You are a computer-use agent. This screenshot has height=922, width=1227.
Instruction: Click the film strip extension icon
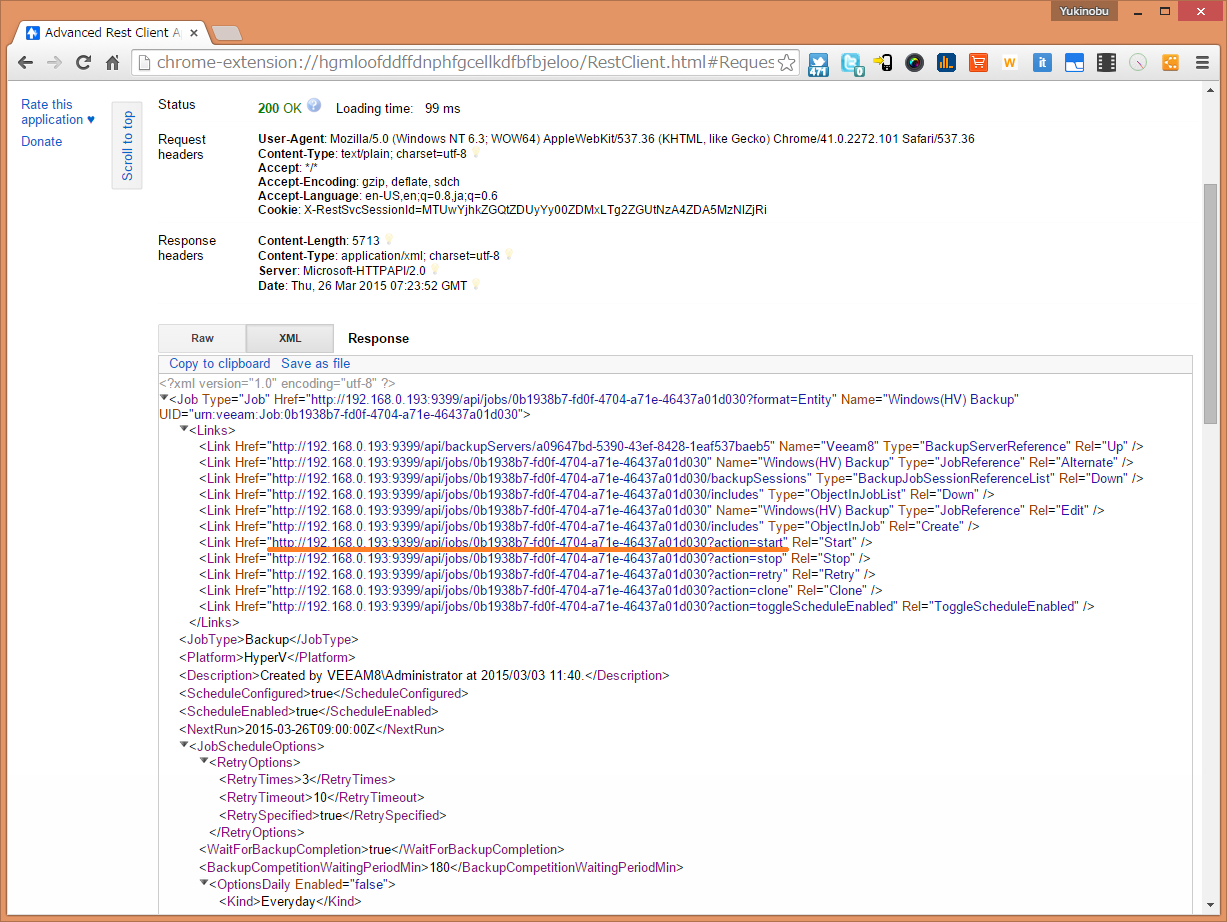click(1106, 63)
